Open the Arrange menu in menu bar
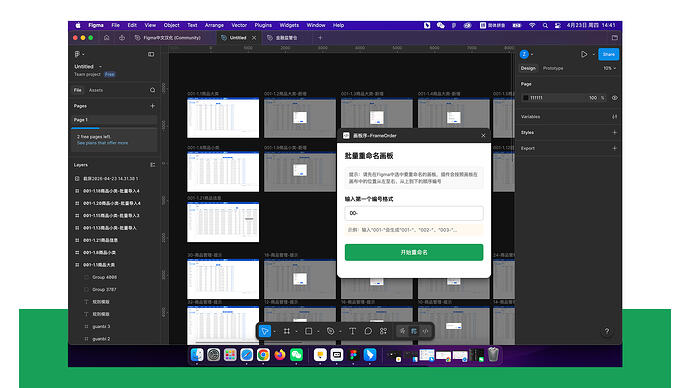This screenshot has width=690, height=388. tap(214, 26)
